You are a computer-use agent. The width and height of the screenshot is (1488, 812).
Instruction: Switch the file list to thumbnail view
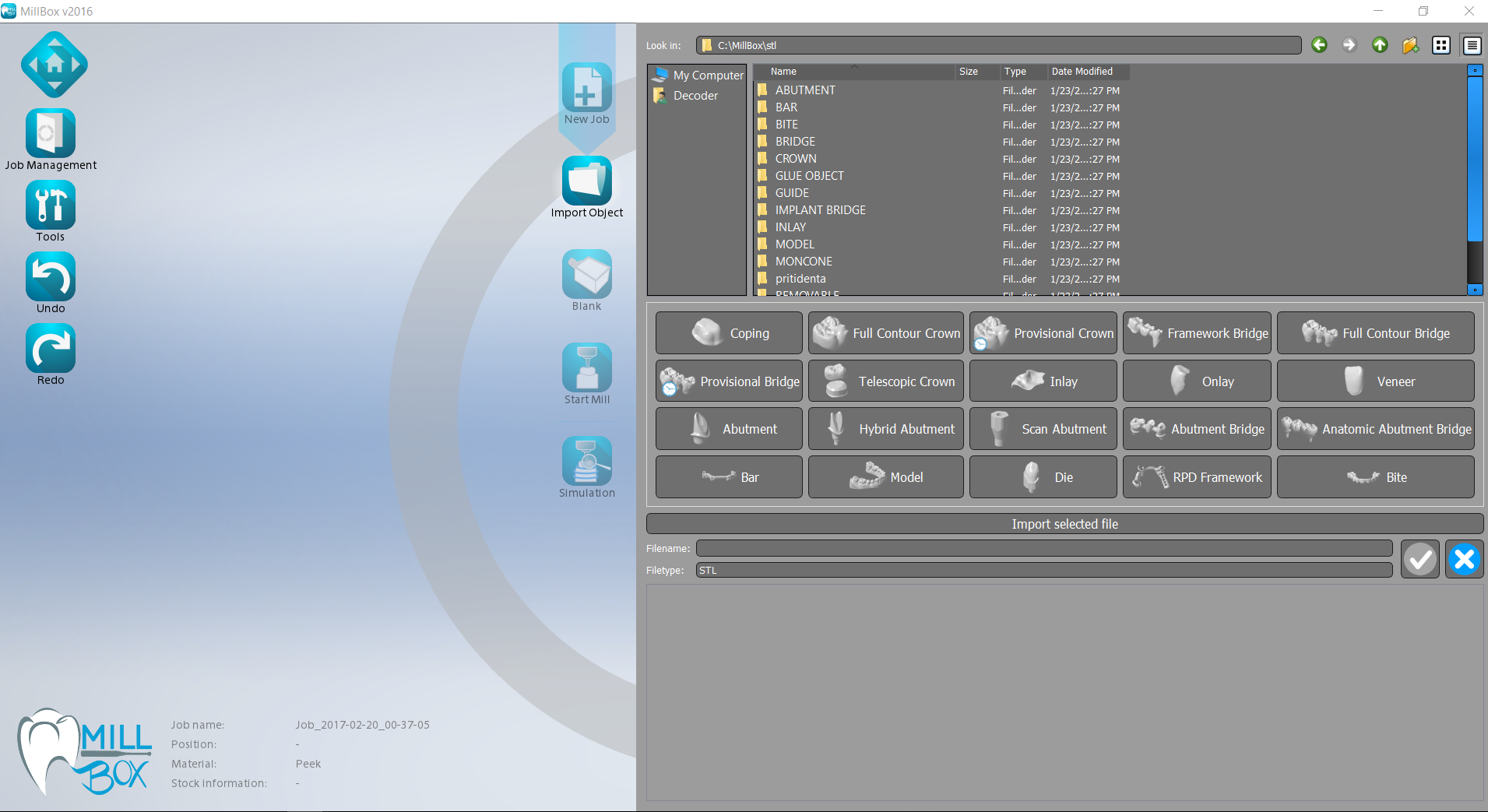click(x=1441, y=45)
